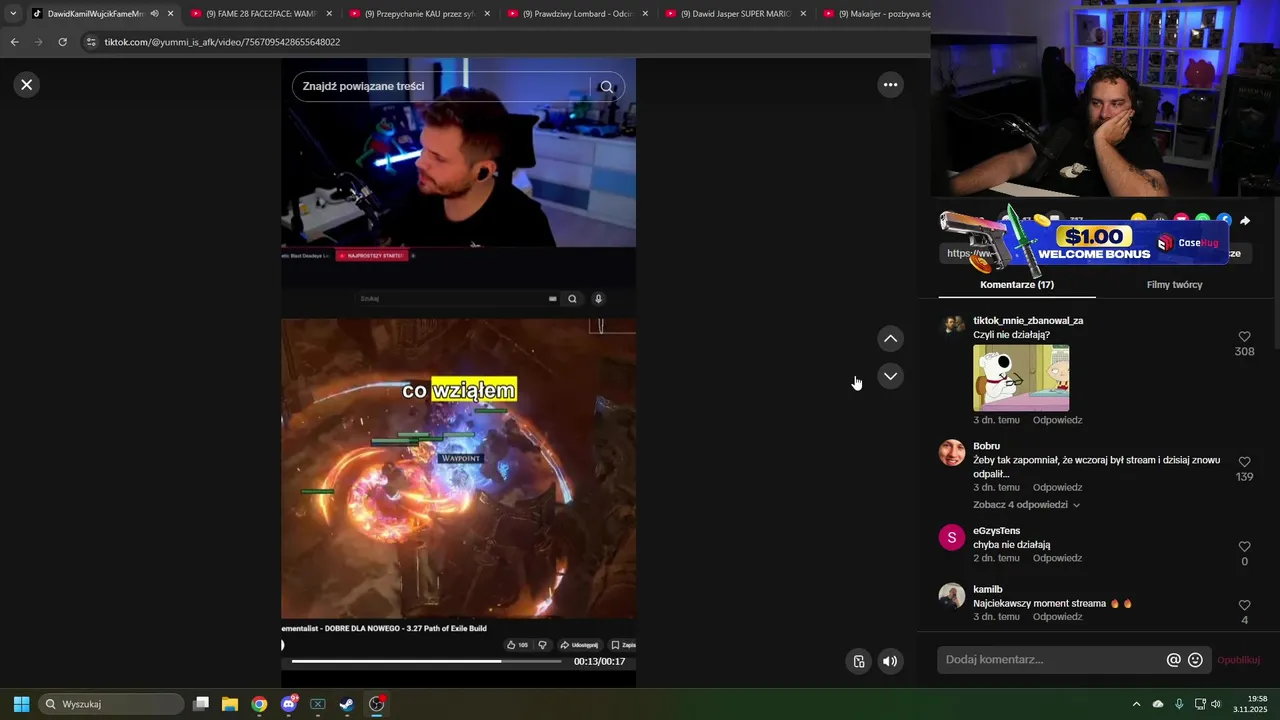Expand the system tray hidden icons chevron
This screenshot has height=720, width=1280.
(1136, 704)
